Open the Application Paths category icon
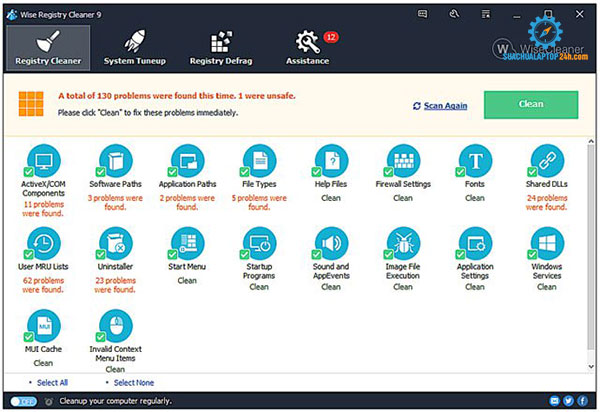600x412 pixels. point(188,161)
